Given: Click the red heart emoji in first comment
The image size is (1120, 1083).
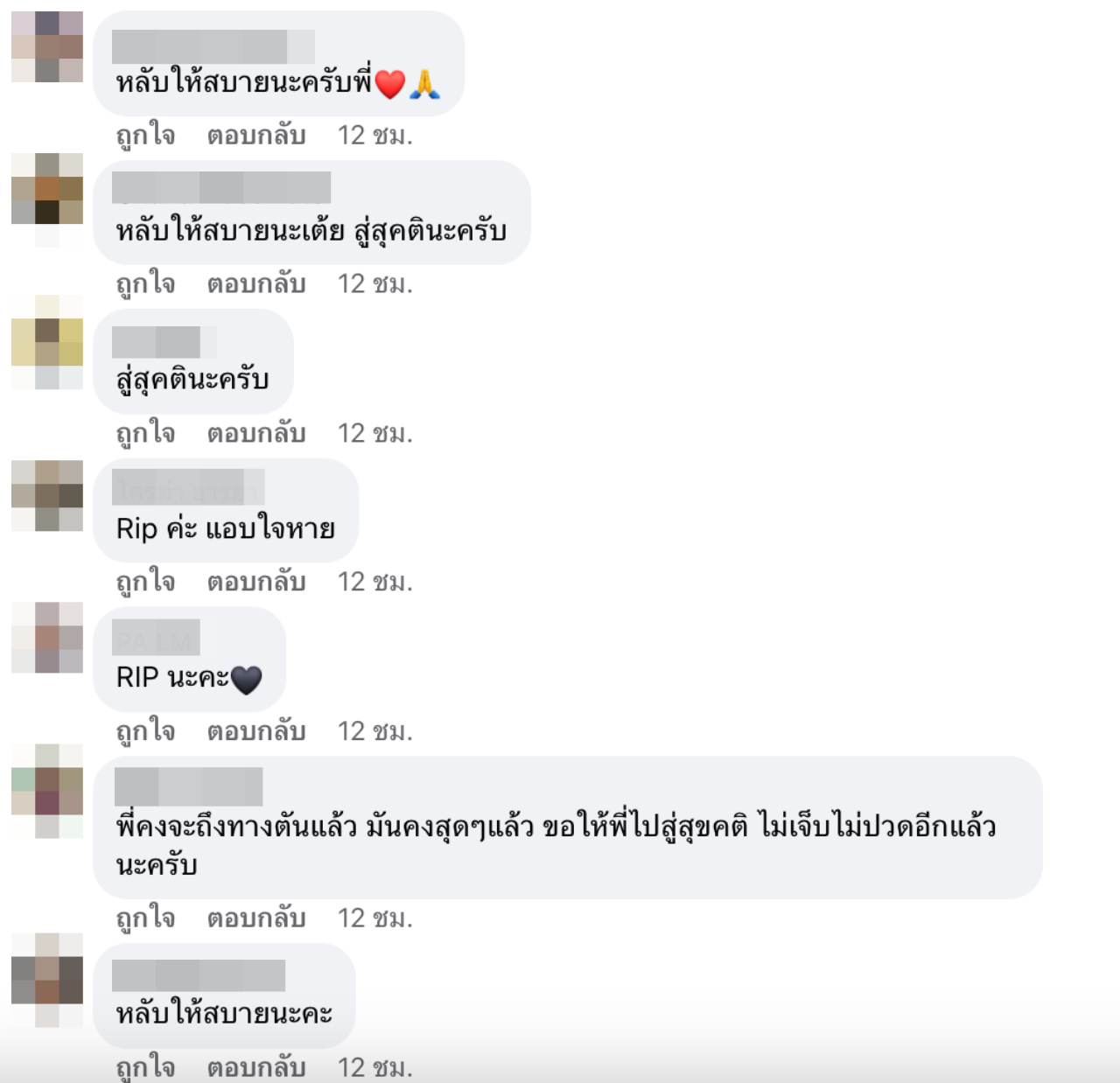Looking at the screenshot, I should coord(389,84).
